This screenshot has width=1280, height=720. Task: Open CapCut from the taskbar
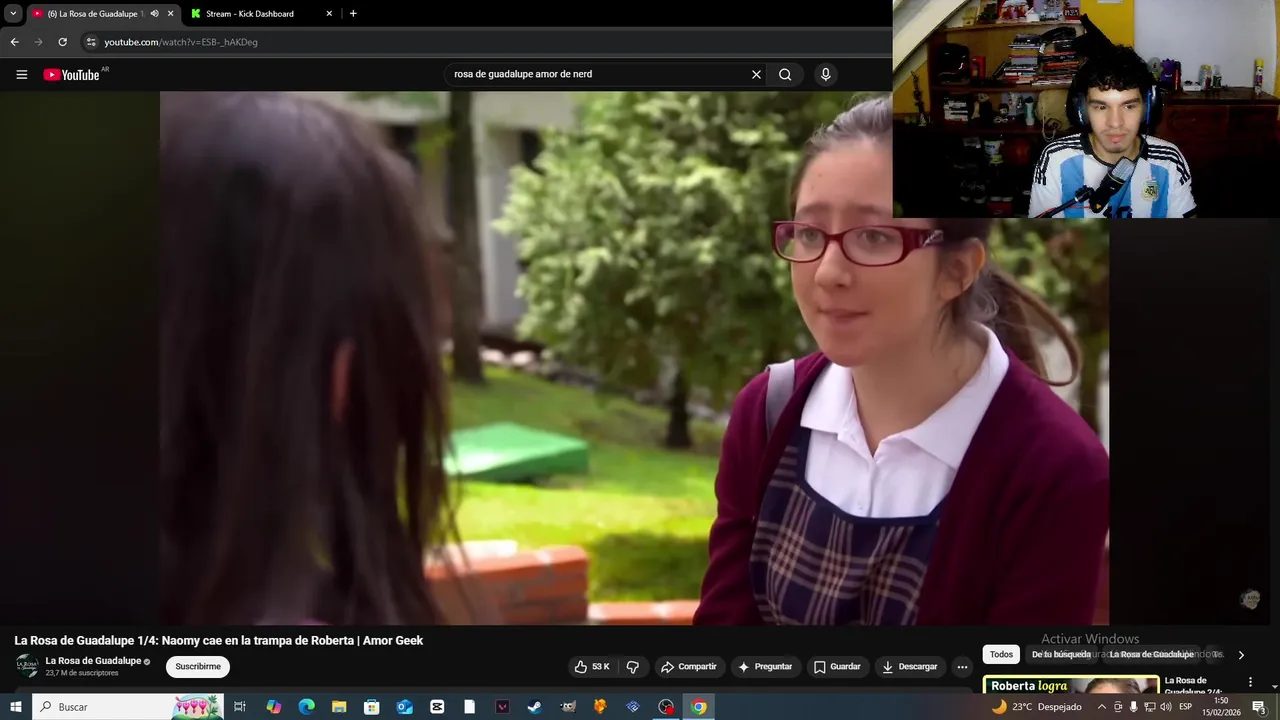pyautogui.click(x=437, y=707)
